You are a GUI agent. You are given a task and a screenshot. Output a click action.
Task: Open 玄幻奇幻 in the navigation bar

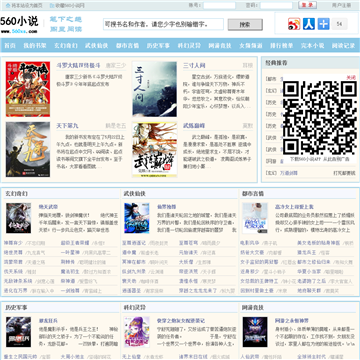tap(66, 46)
